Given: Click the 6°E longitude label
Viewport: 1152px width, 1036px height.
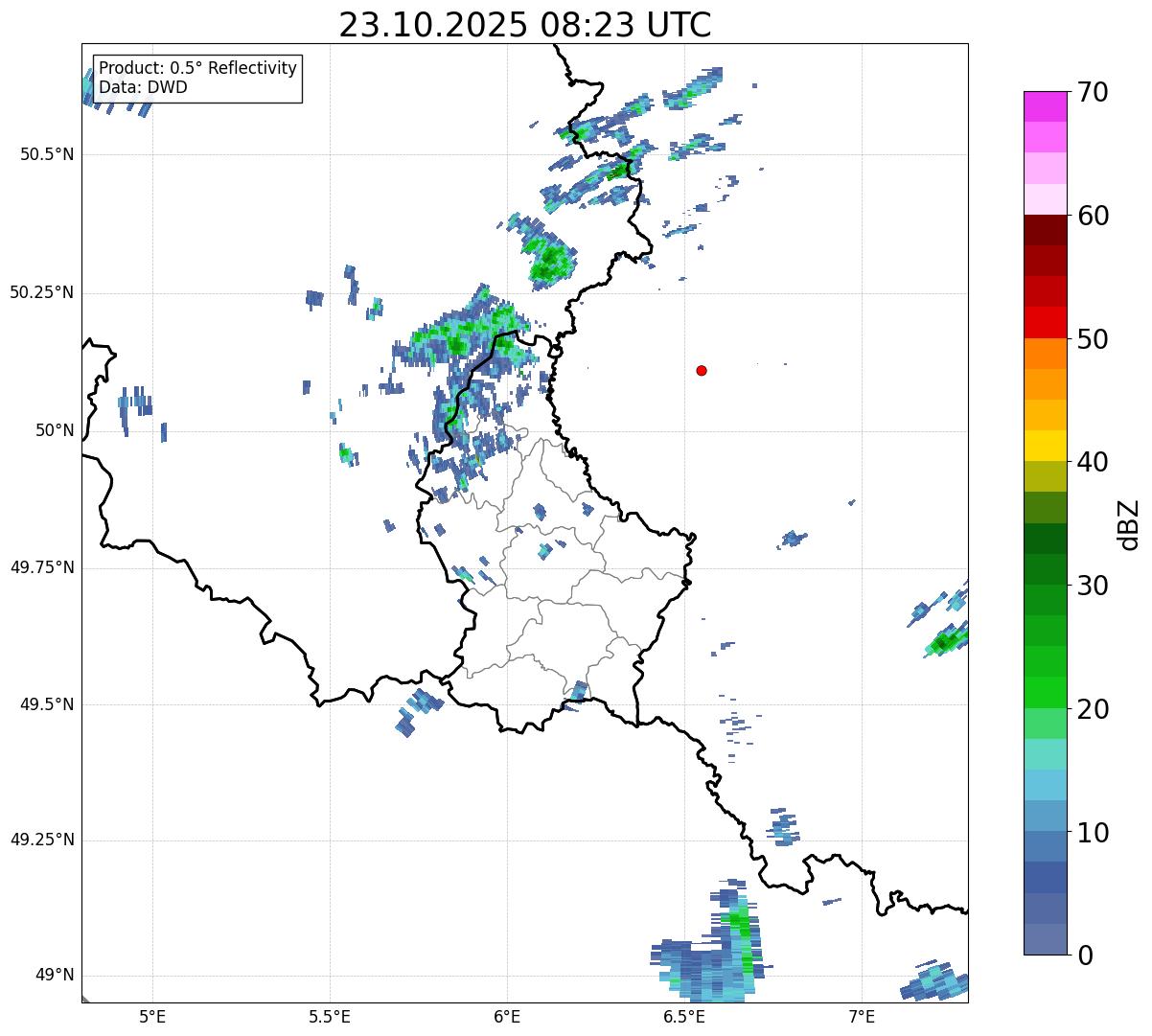Looking at the screenshot, I should tap(507, 1017).
